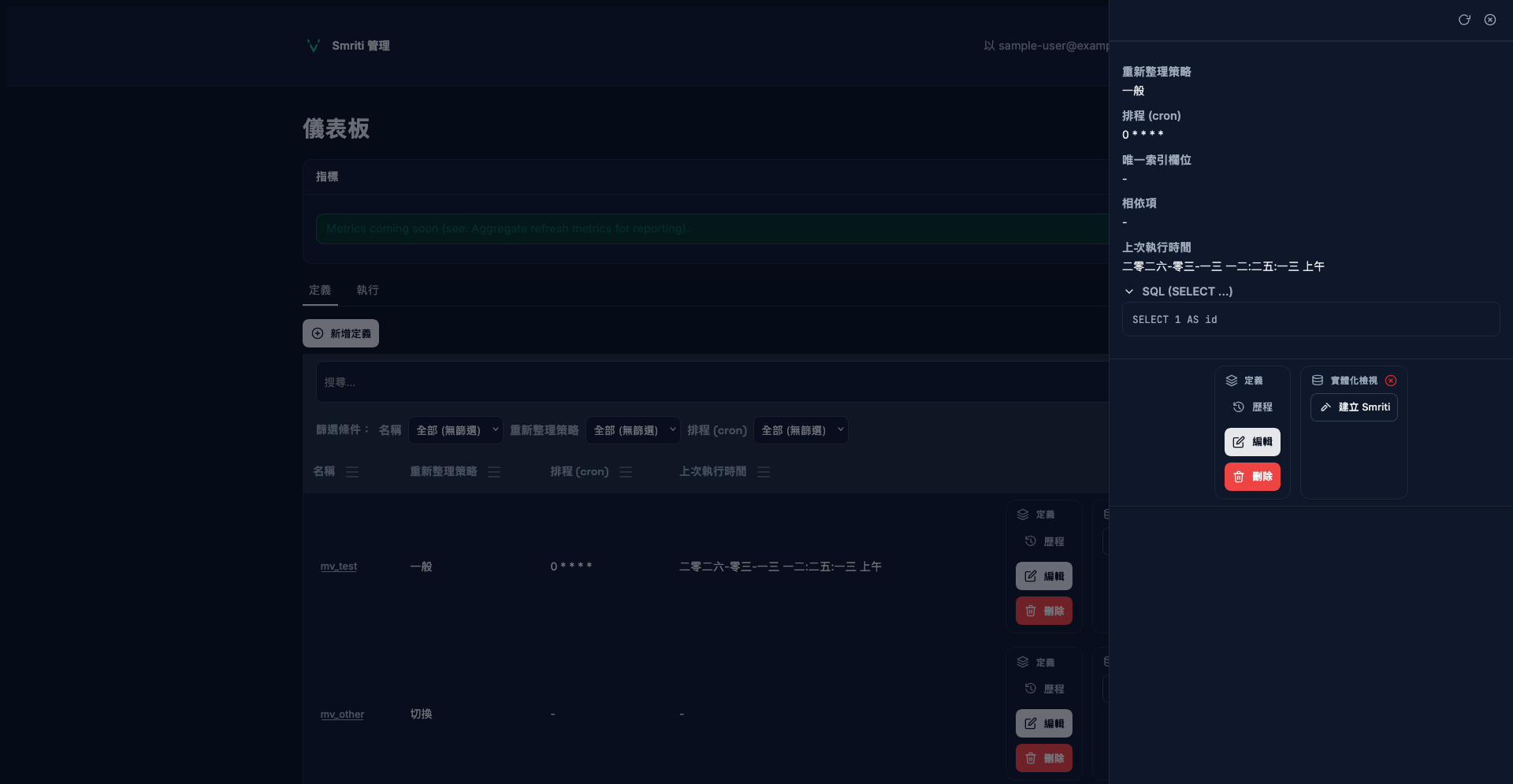Viewport: 1513px width, 784px height.
Task: Open 上次執行時間 column menu icon
Action: 764,472
